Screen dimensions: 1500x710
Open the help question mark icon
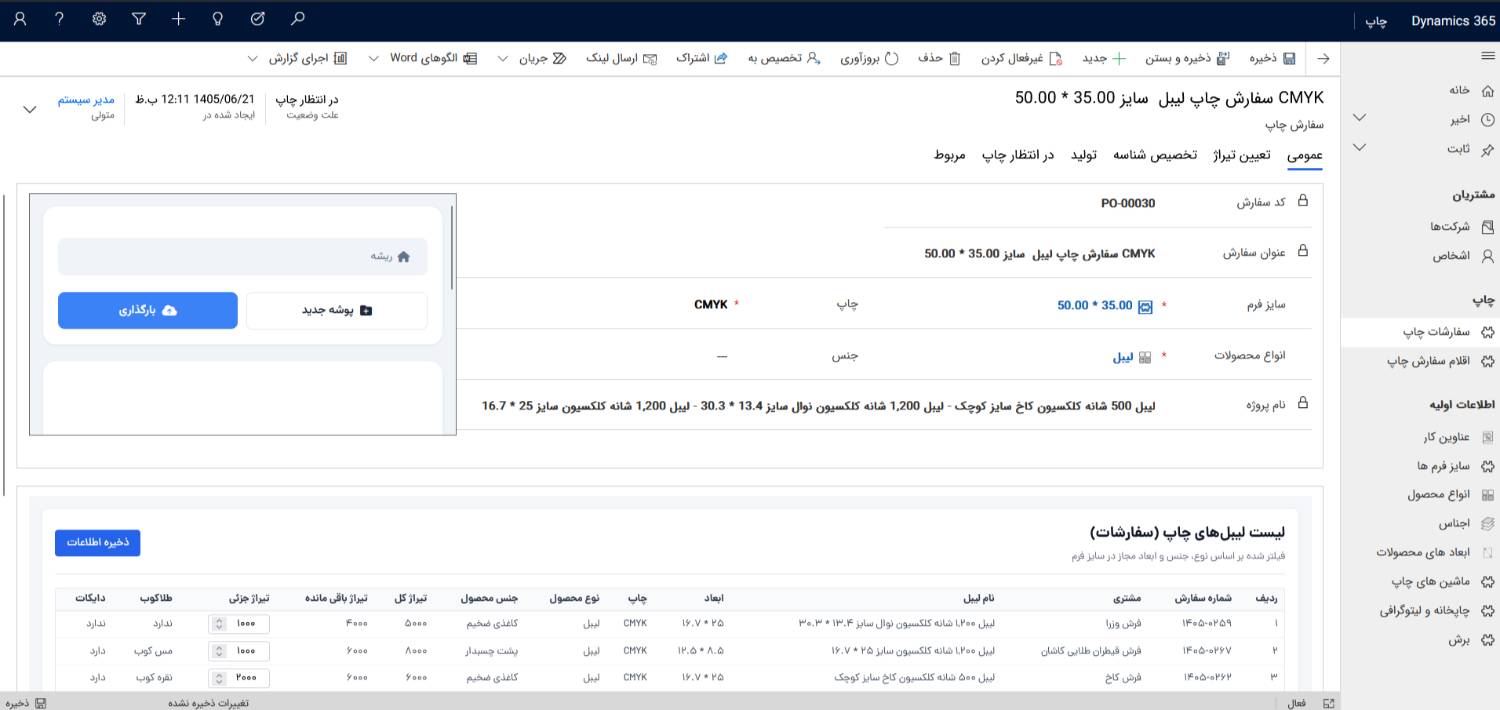[60, 18]
